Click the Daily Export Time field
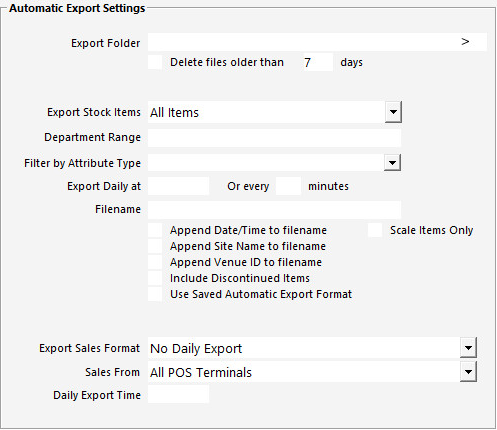Viewport: 497px width, 430px height. [179, 395]
